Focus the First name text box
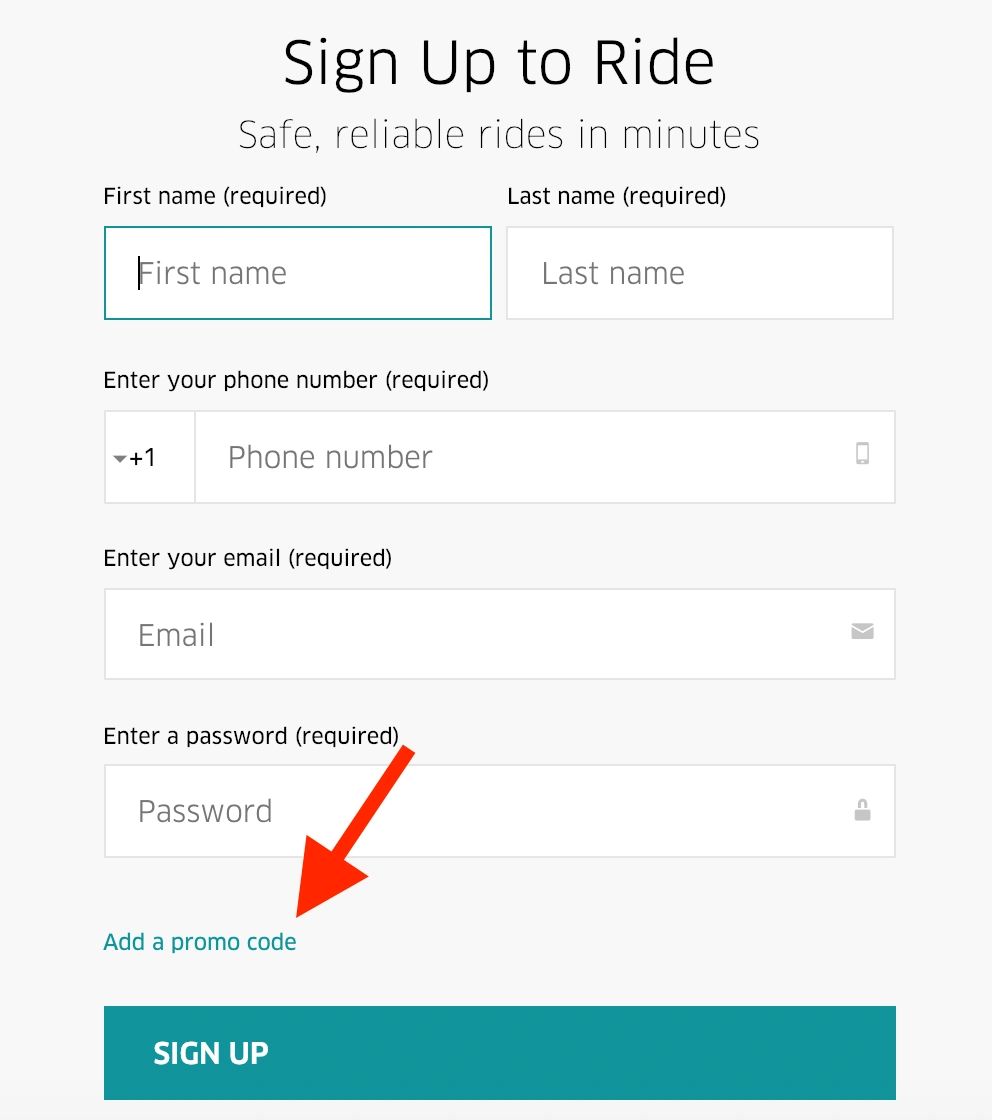This screenshot has height=1120, width=992. (298, 273)
